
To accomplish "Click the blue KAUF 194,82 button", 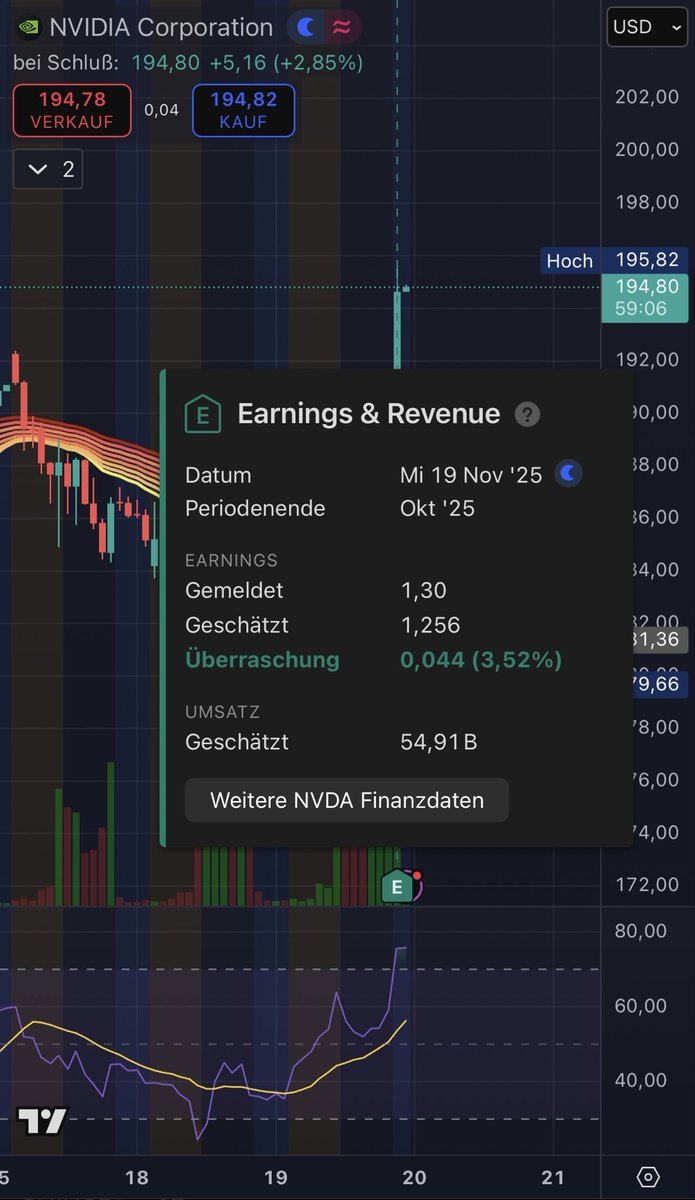I will pos(243,110).
